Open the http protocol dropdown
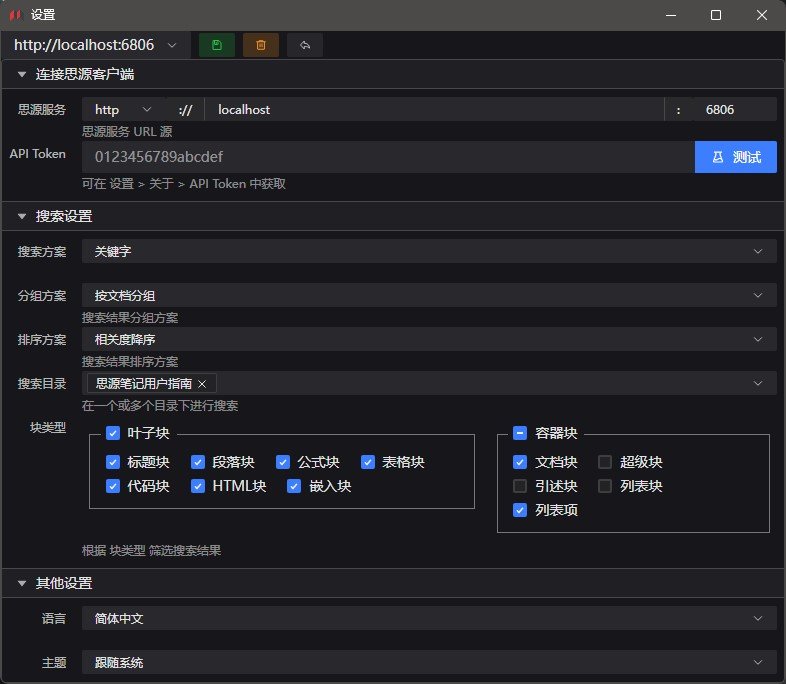The height and width of the screenshot is (684, 786). (124, 110)
